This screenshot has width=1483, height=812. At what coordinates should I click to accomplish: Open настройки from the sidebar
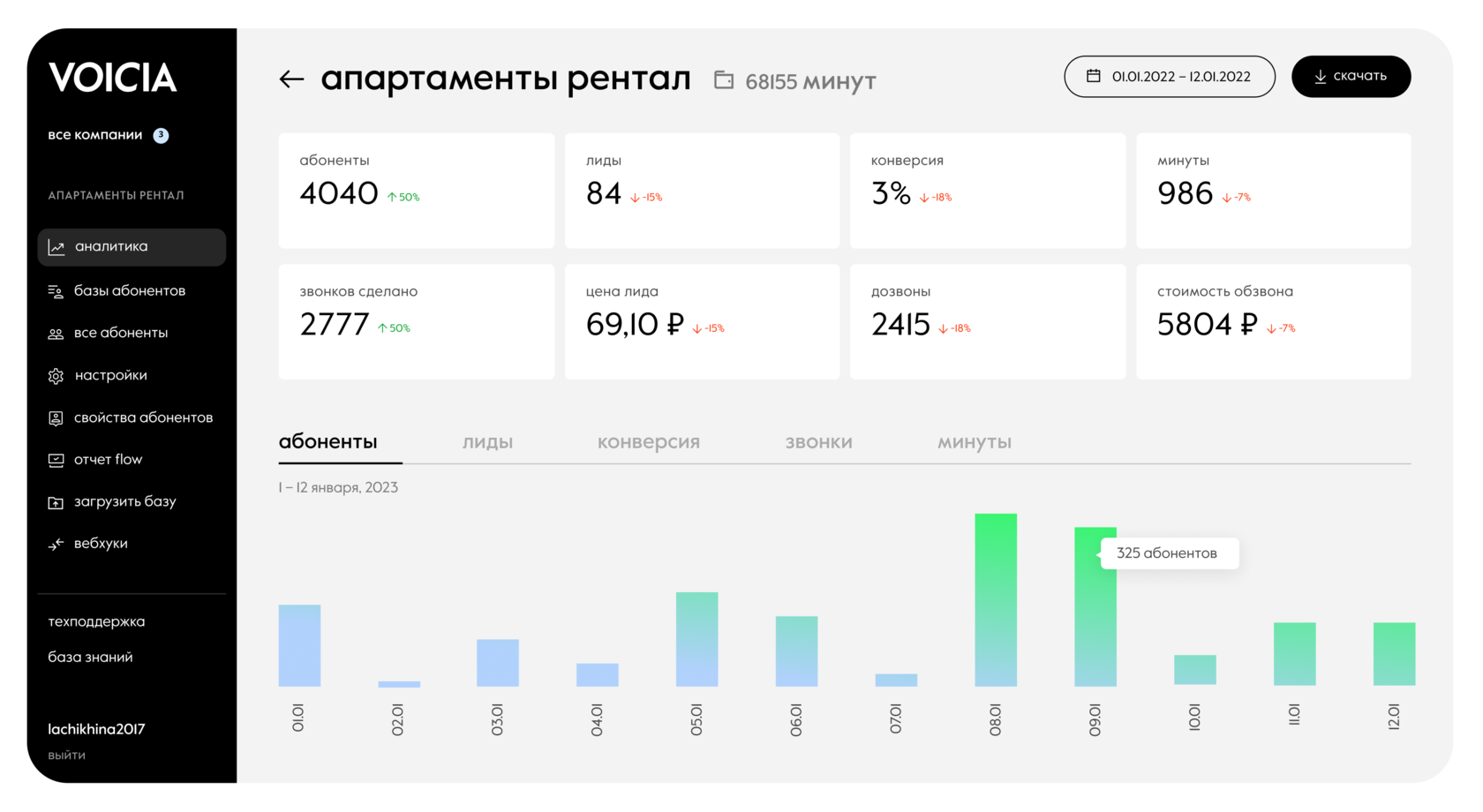coord(111,375)
